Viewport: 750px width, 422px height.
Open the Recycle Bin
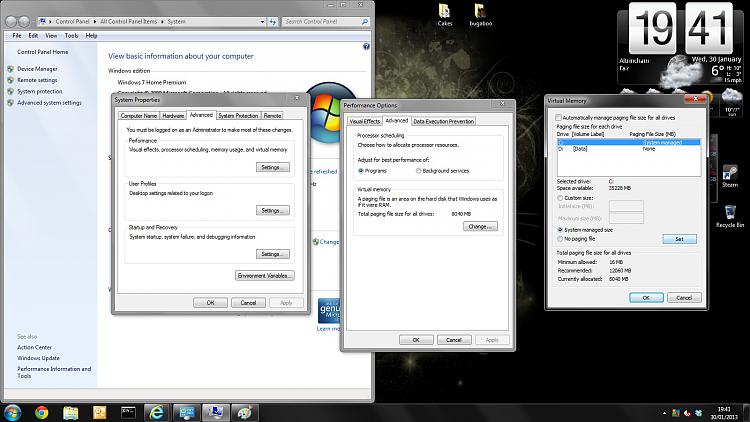tap(730, 216)
